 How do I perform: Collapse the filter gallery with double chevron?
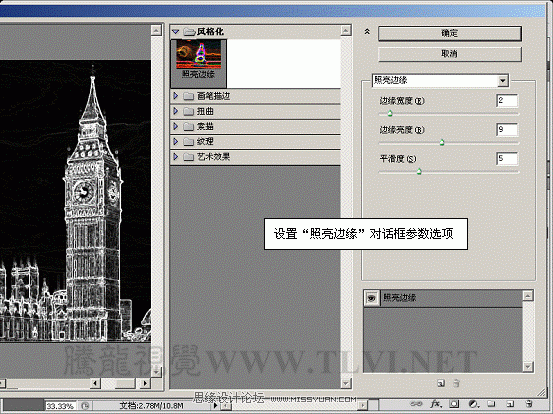coord(367,32)
